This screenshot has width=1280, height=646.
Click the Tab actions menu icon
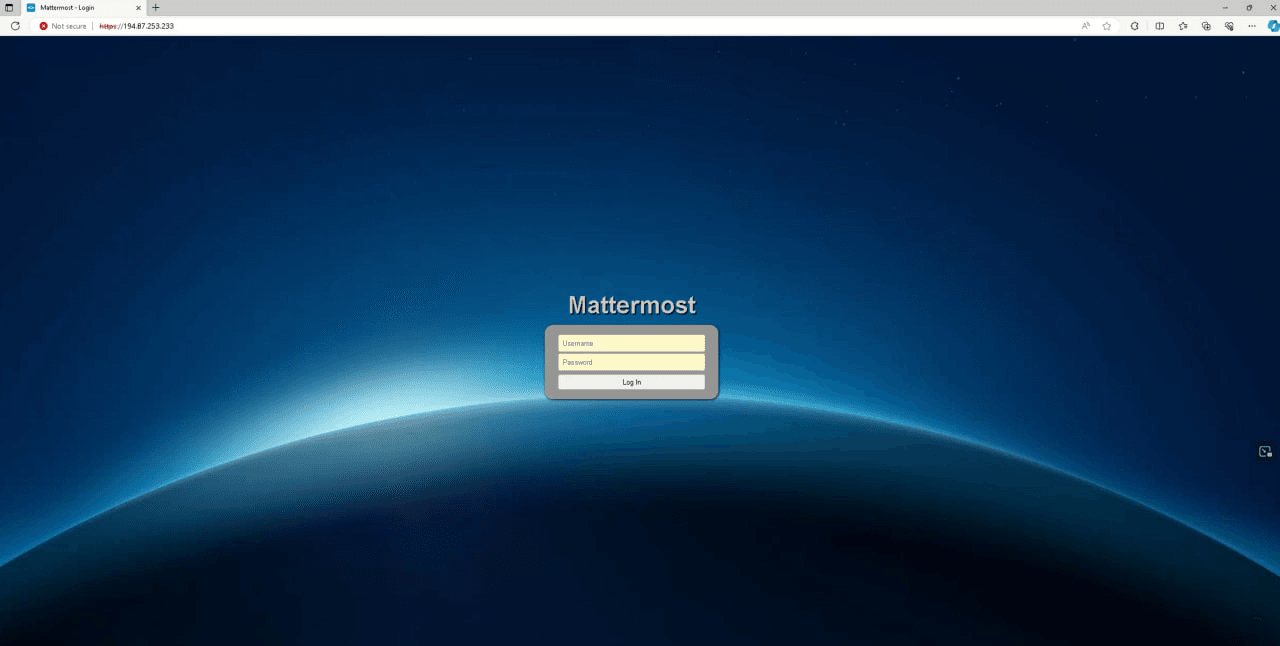(x=9, y=7)
